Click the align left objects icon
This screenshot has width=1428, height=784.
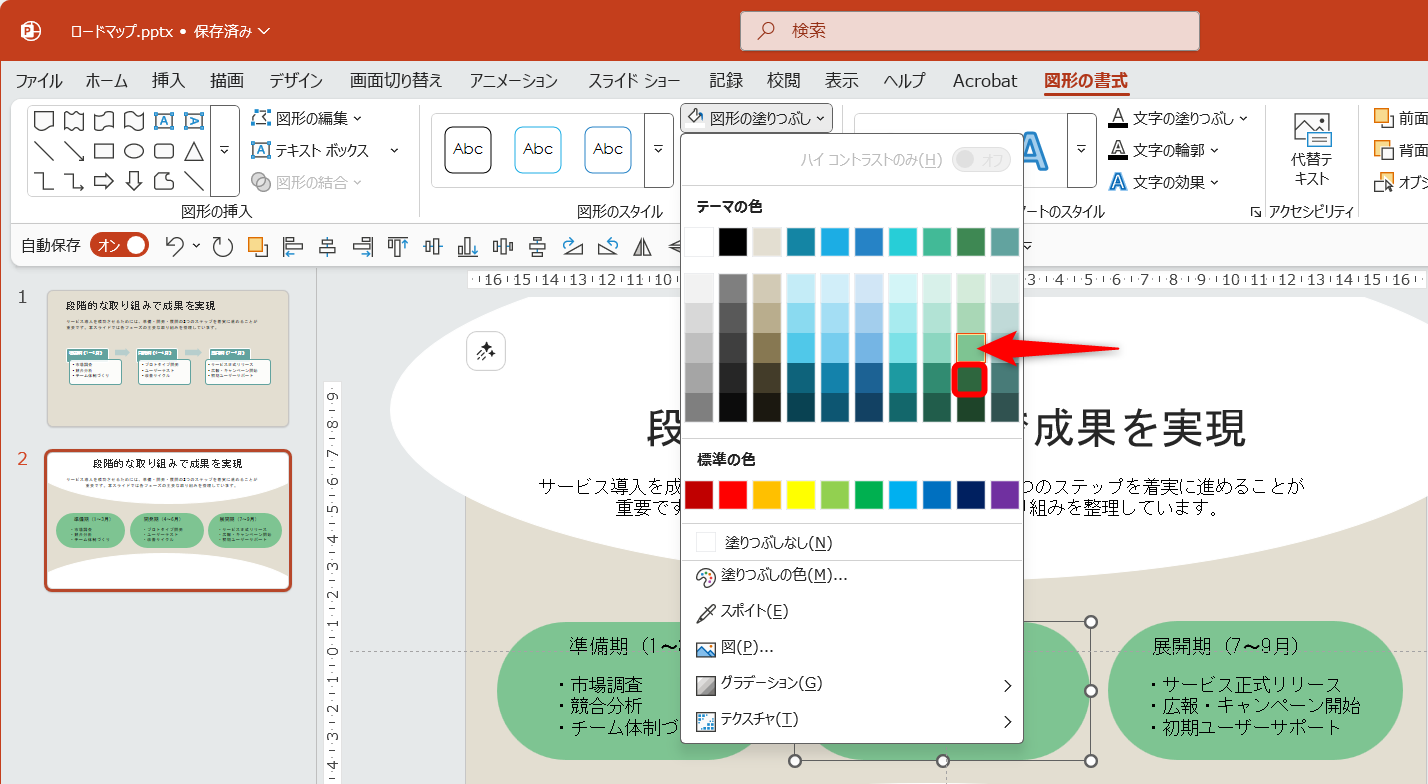coord(293,246)
